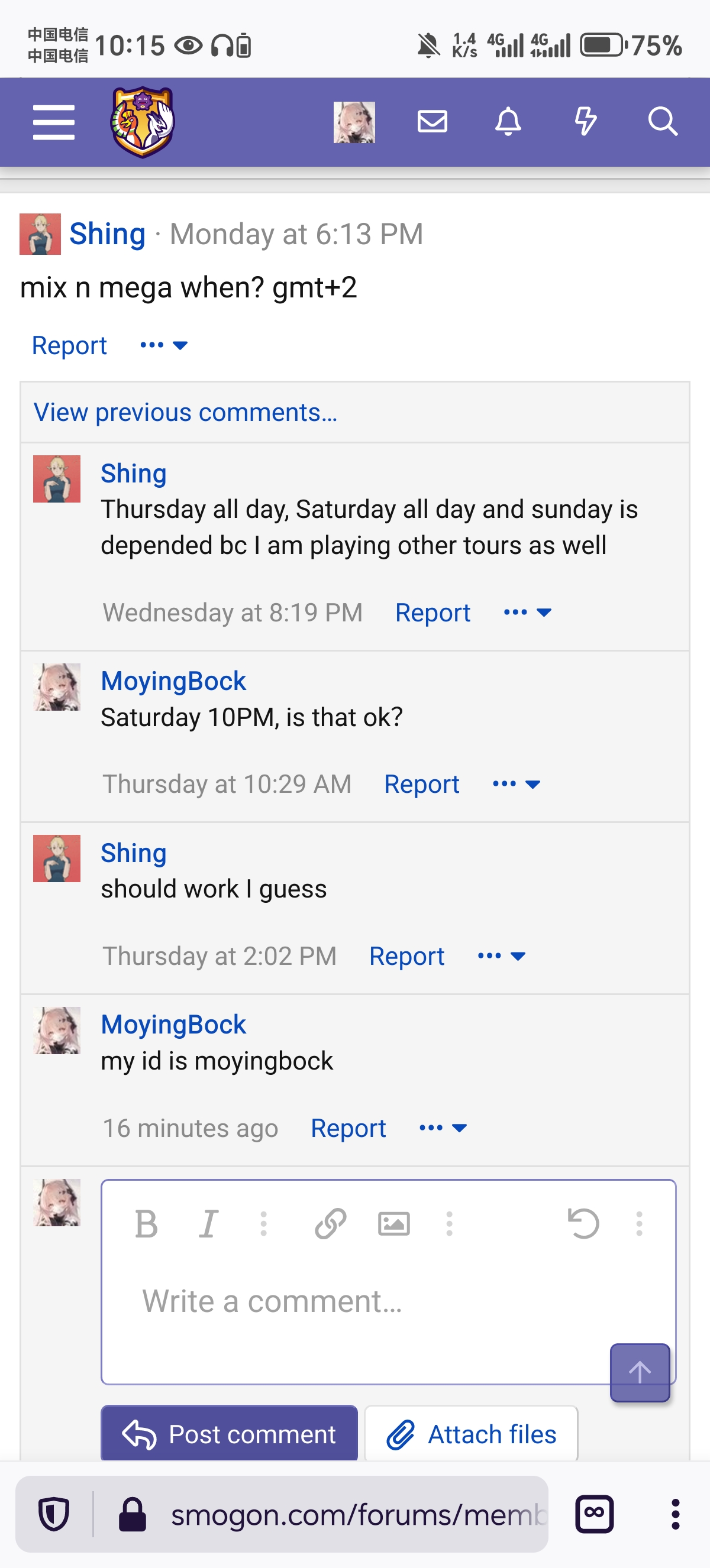
Task: Click the Post comment button
Action: pyautogui.click(x=229, y=1433)
